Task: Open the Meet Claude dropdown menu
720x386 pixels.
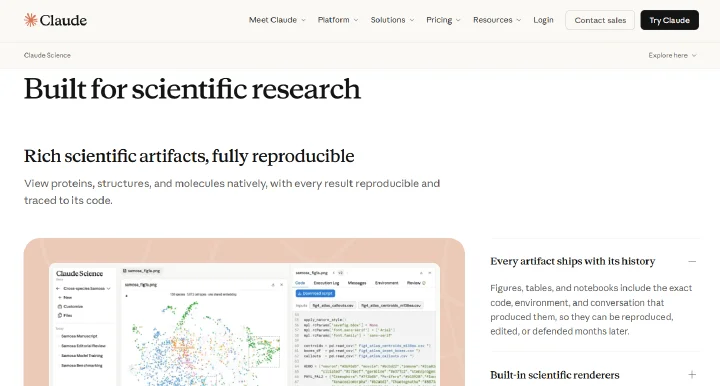Action: tap(277, 20)
